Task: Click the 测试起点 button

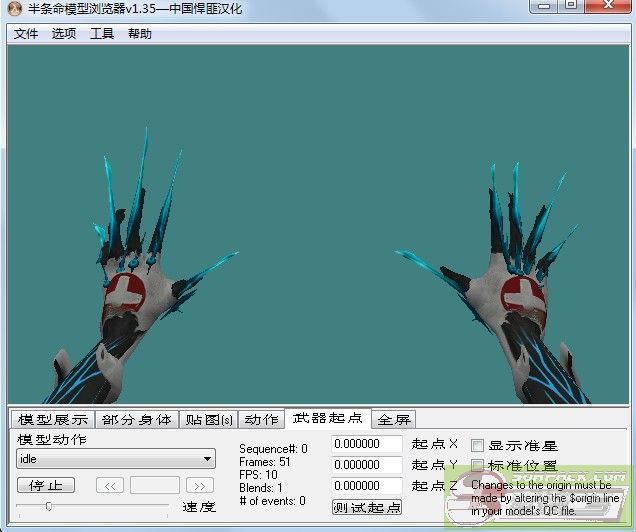Action: click(x=367, y=507)
